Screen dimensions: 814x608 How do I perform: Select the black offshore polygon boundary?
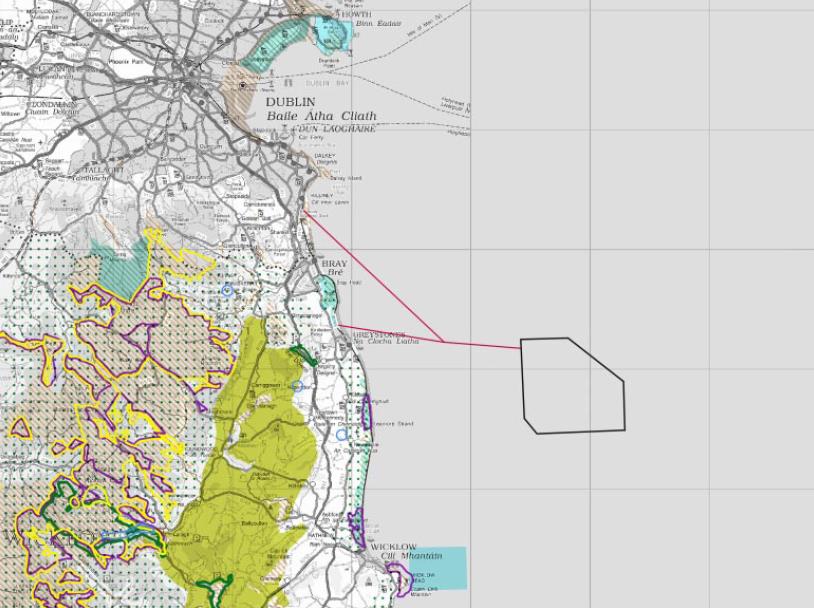point(523,380)
